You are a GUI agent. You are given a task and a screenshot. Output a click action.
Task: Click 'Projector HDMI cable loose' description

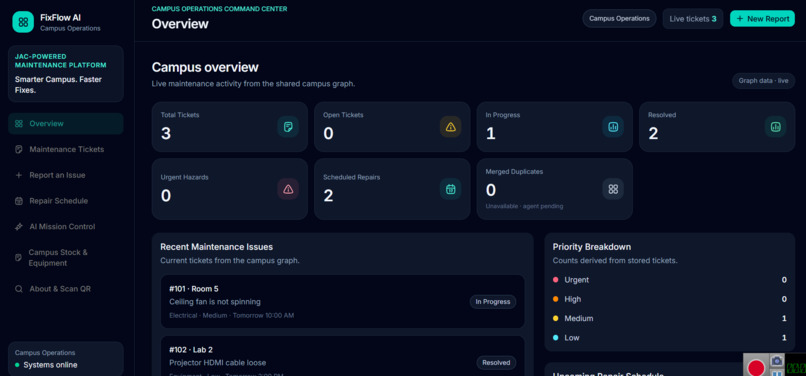(x=217, y=363)
